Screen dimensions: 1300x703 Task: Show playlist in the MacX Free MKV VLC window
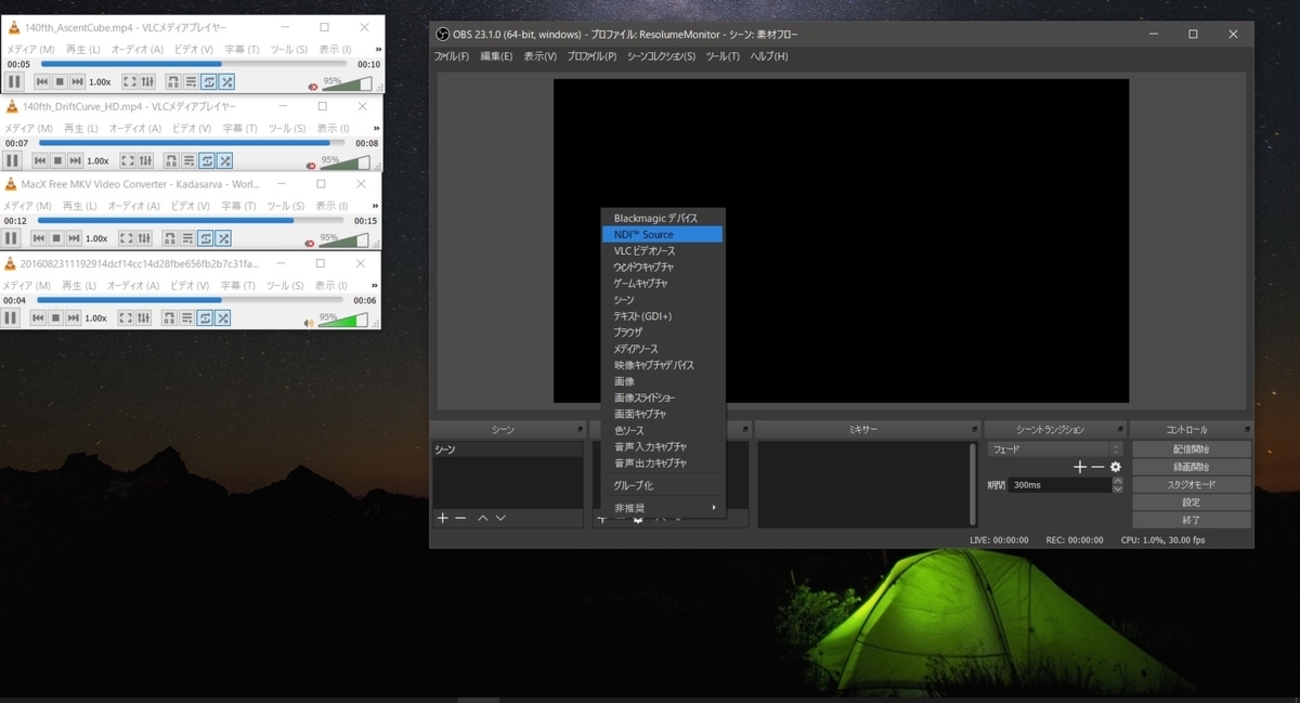coord(187,238)
